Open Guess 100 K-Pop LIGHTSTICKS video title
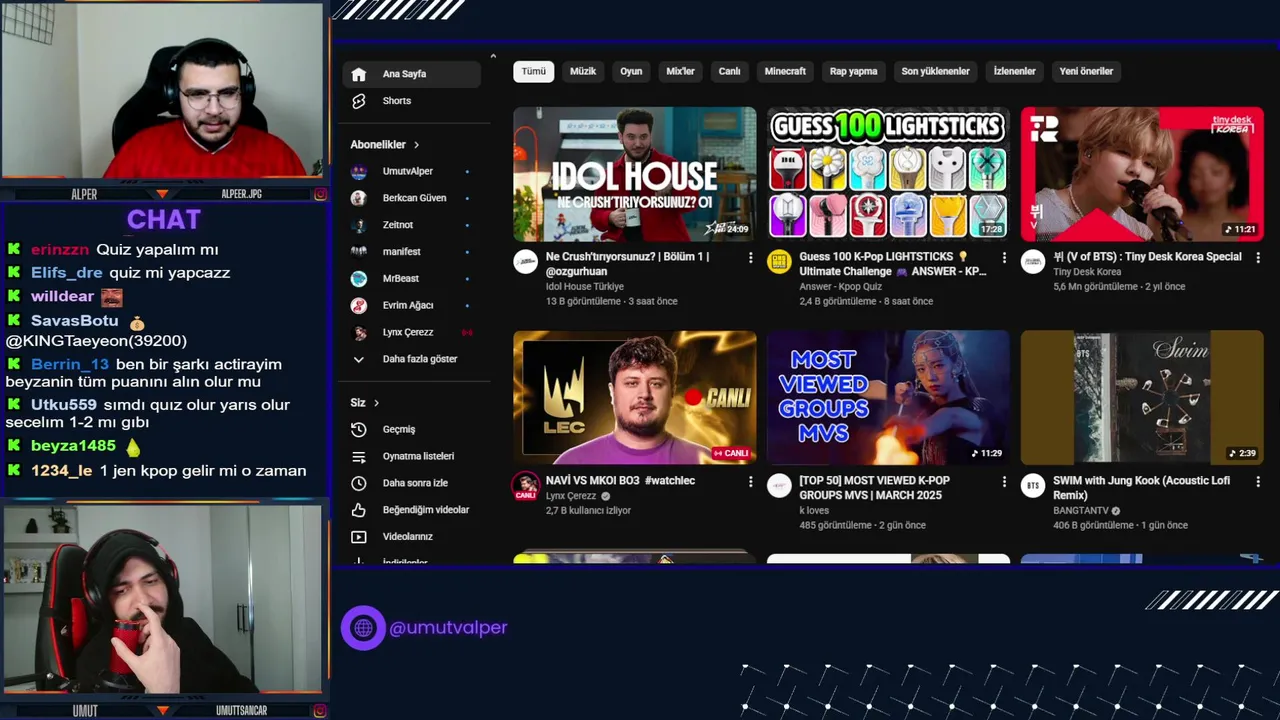 tap(893, 264)
